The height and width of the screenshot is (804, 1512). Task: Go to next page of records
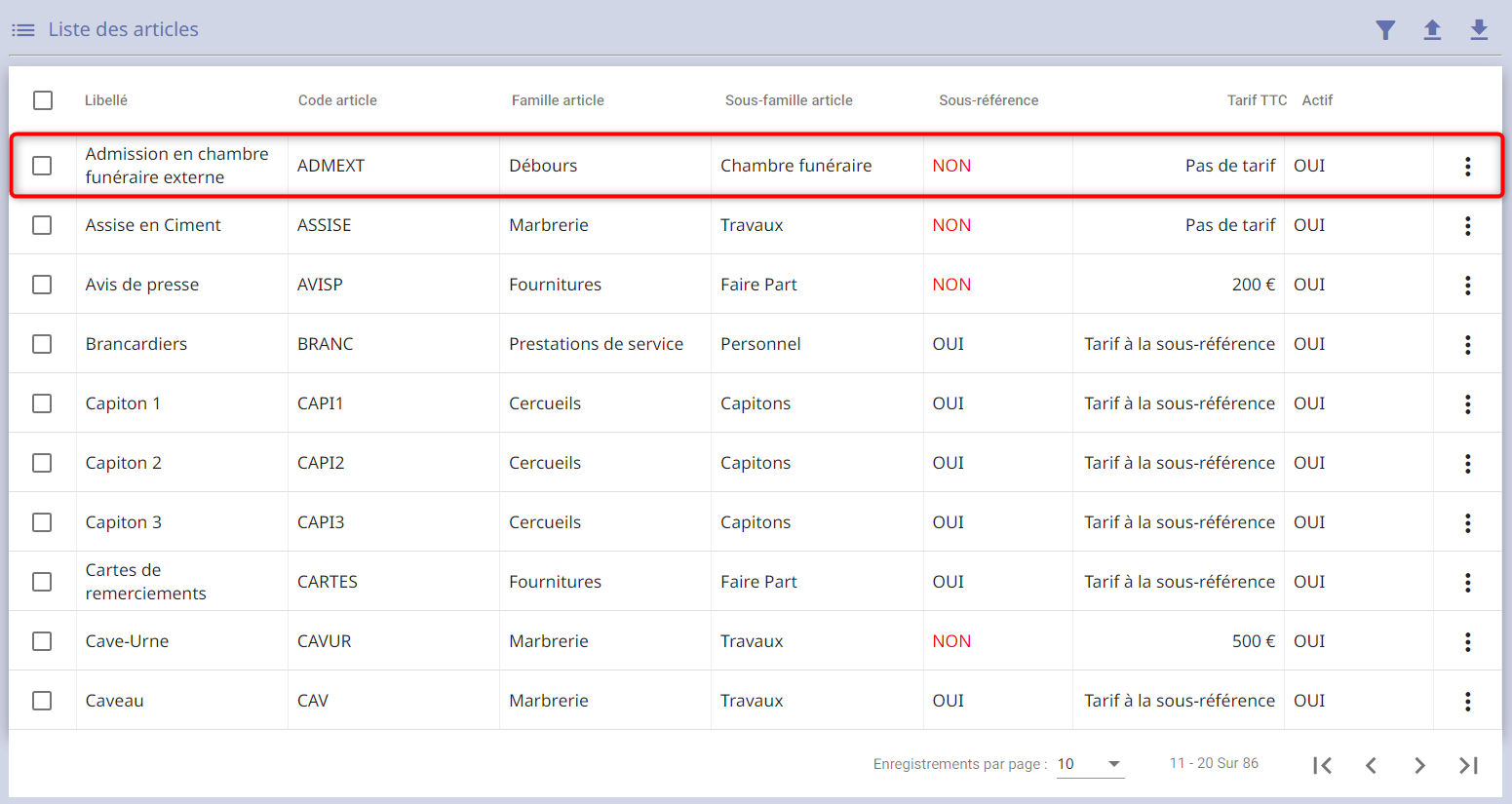[x=1419, y=765]
